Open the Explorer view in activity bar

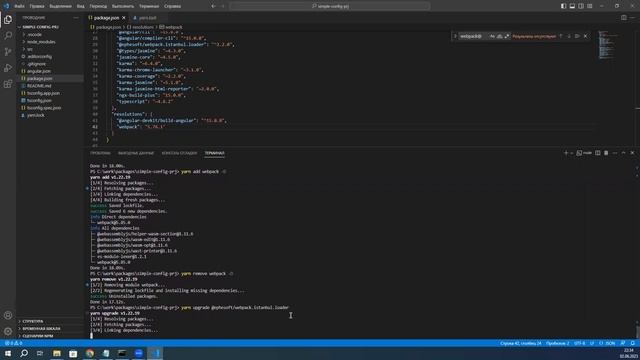(x=8, y=20)
